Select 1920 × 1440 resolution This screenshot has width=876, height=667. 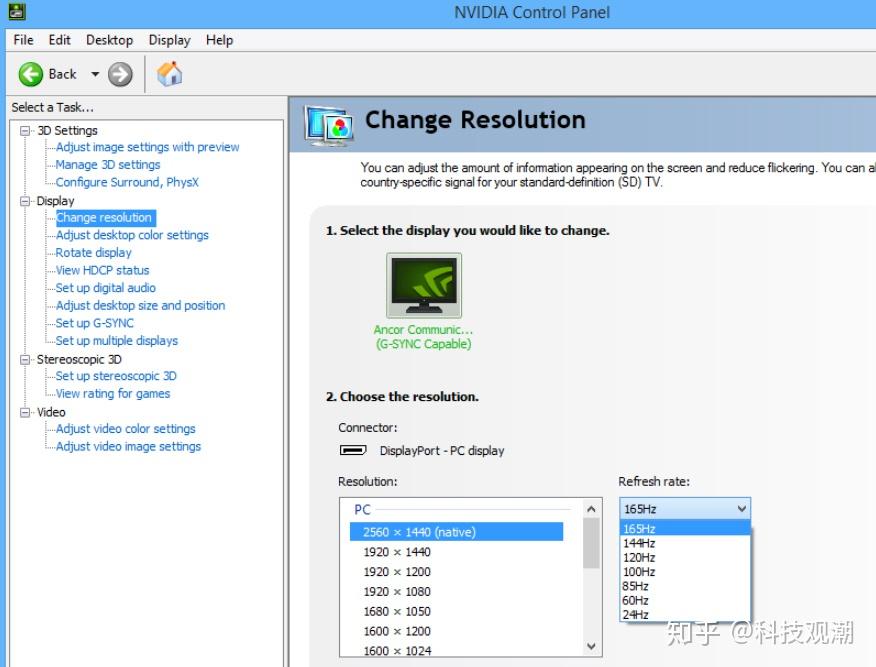(397, 552)
